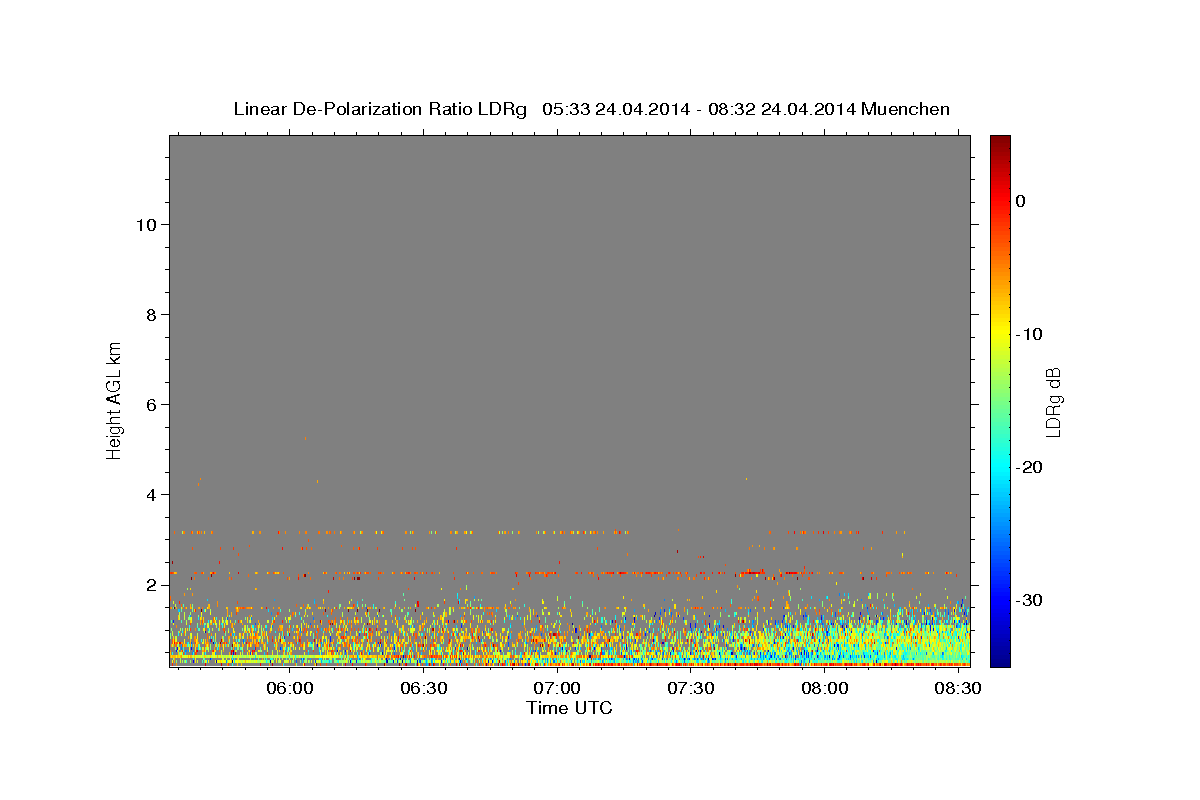
Task: Click the colorbar label '0'
Action: click(x=1021, y=201)
